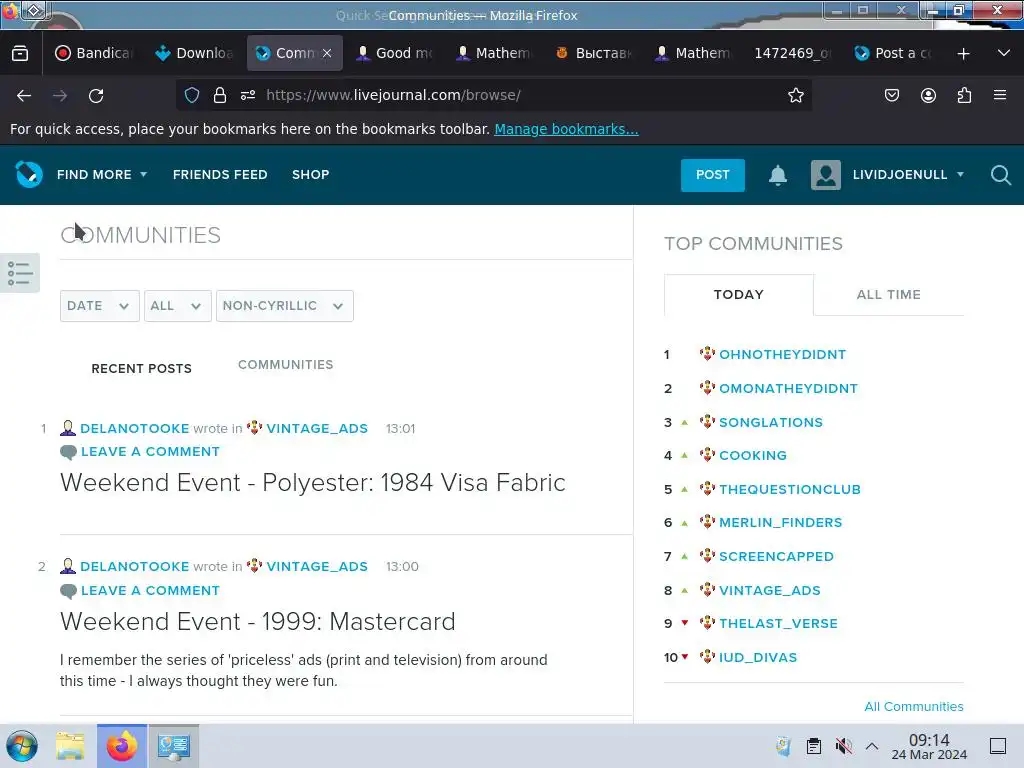Expand the ALL filter dropdown
Screen dimensions: 1024x768
click(x=178, y=306)
